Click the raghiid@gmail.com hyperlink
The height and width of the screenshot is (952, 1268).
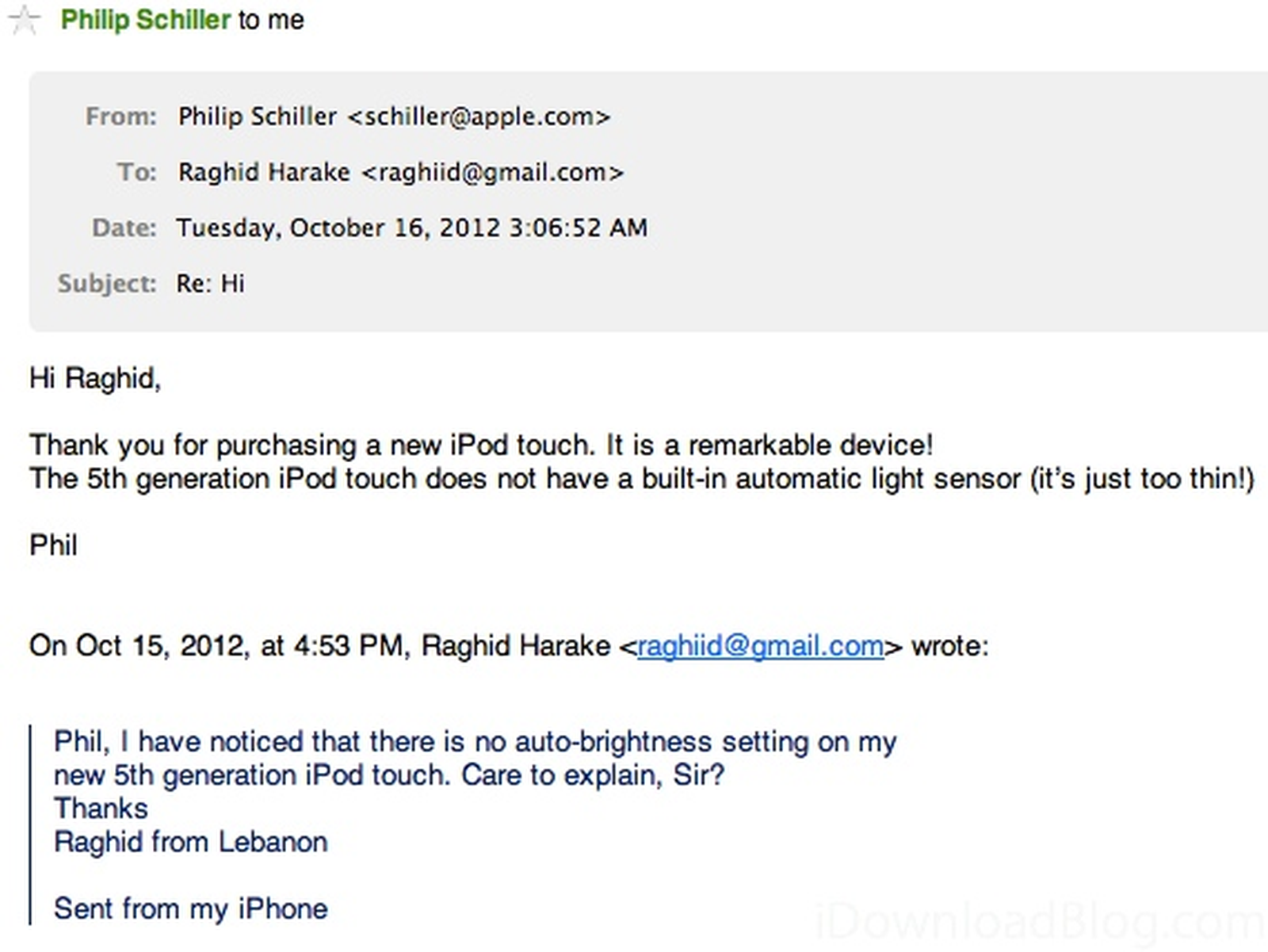[x=760, y=646]
